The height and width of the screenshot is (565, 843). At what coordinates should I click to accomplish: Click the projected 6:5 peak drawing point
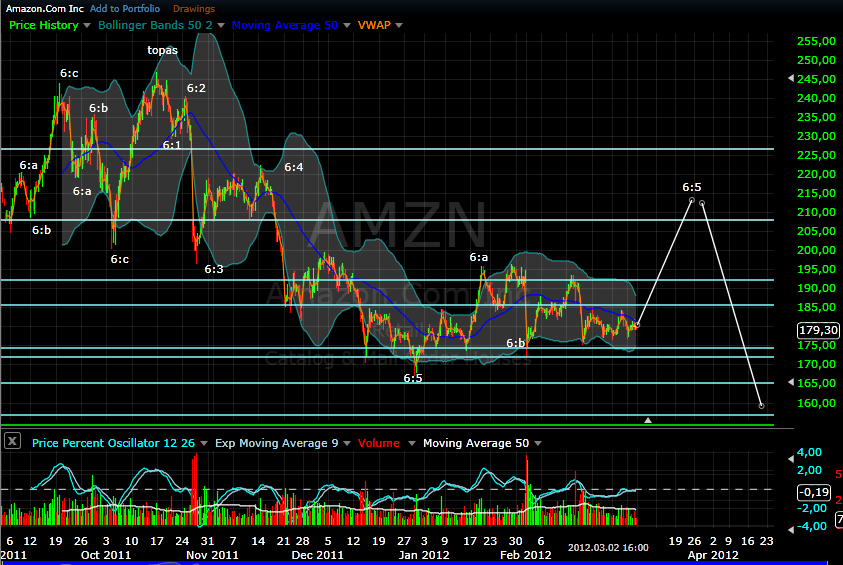692,200
